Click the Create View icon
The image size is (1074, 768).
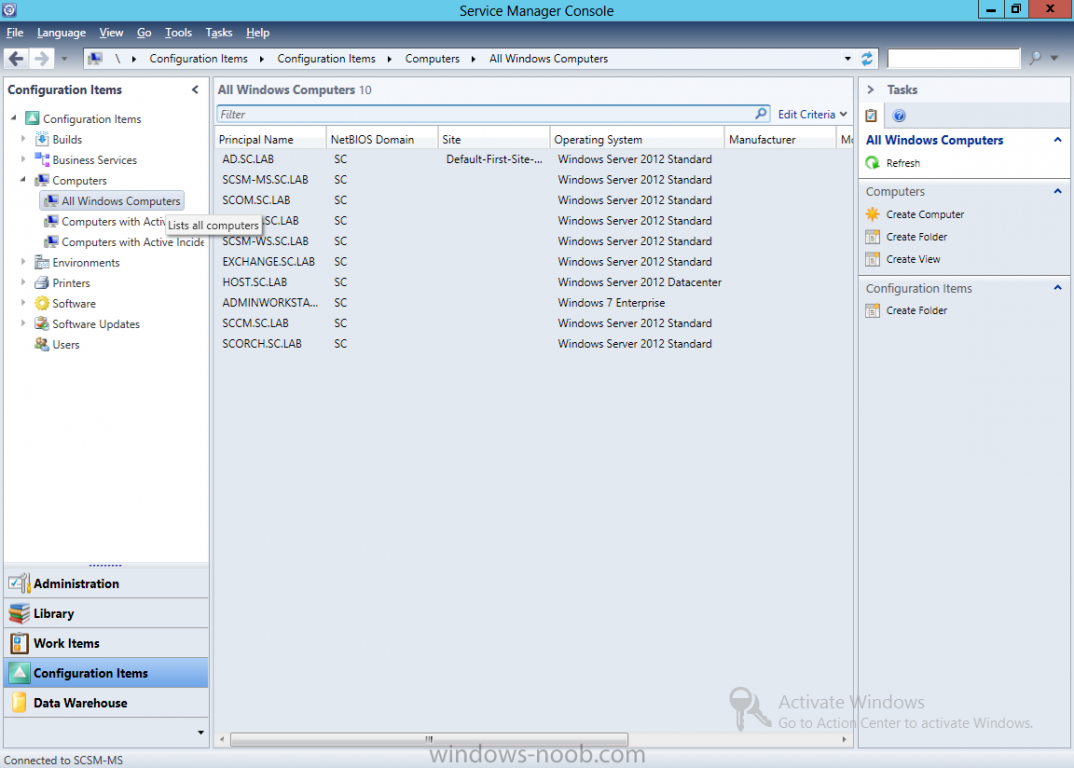873,259
